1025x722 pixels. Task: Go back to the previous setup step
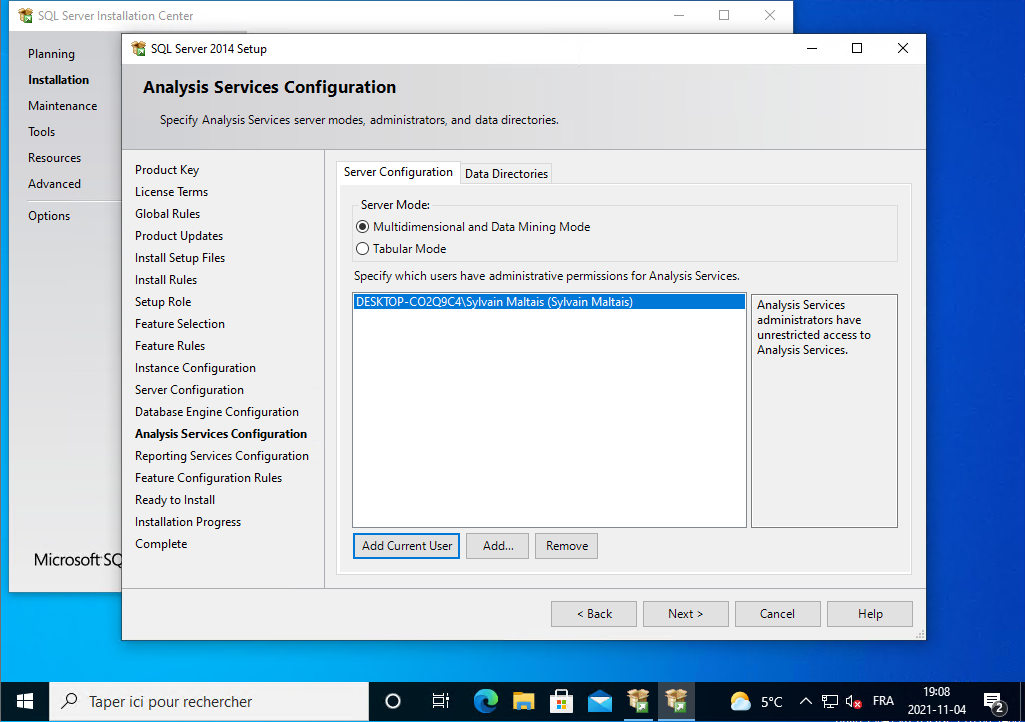click(594, 614)
